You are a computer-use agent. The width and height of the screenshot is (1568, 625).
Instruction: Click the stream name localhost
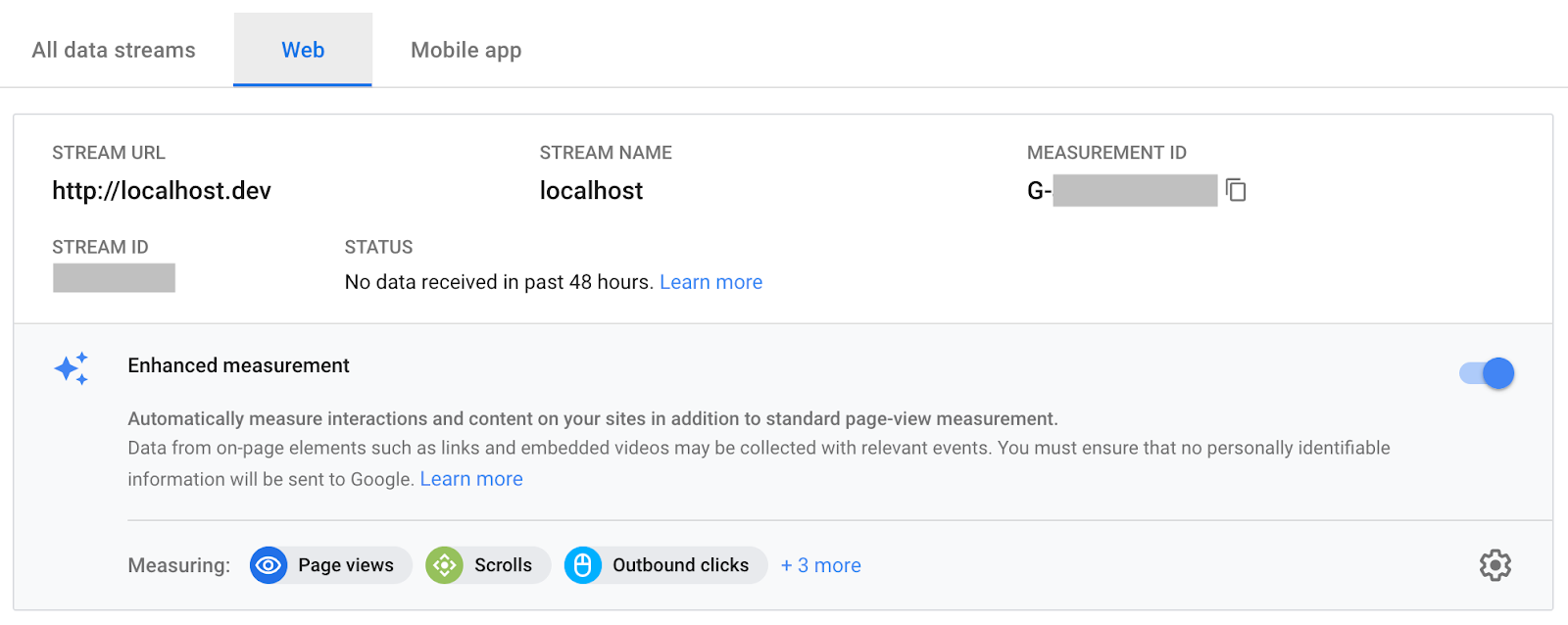pos(591,191)
